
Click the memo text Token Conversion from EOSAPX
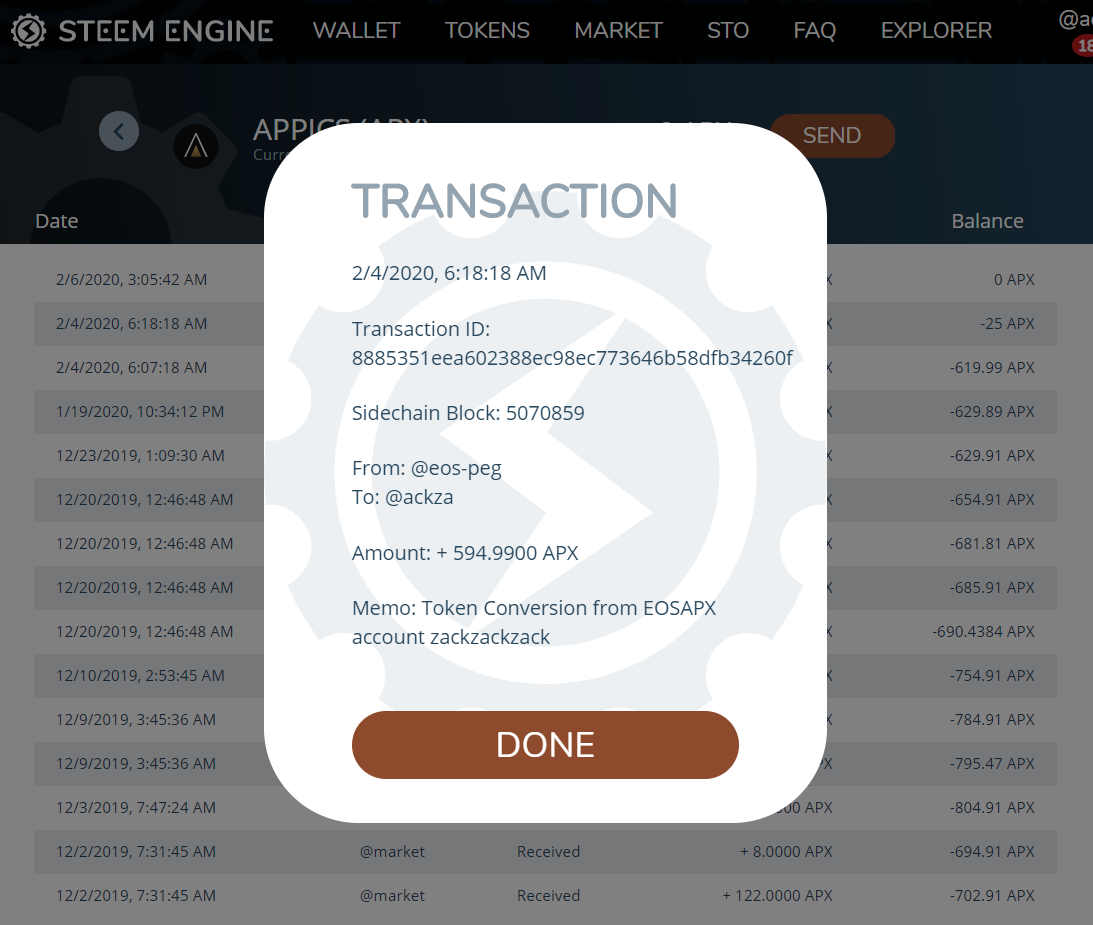point(534,622)
